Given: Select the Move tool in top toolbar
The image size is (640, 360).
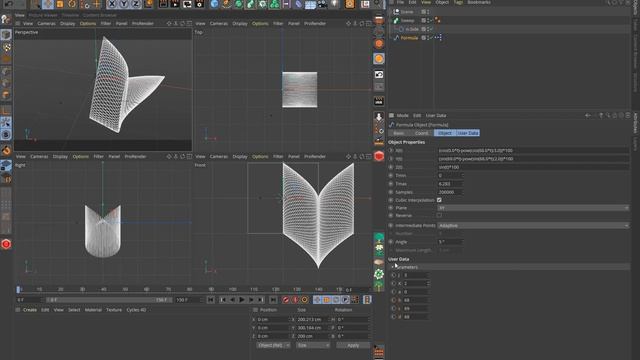Looking at the screenshot, I should pyautogui.click(x=48, y=4).
